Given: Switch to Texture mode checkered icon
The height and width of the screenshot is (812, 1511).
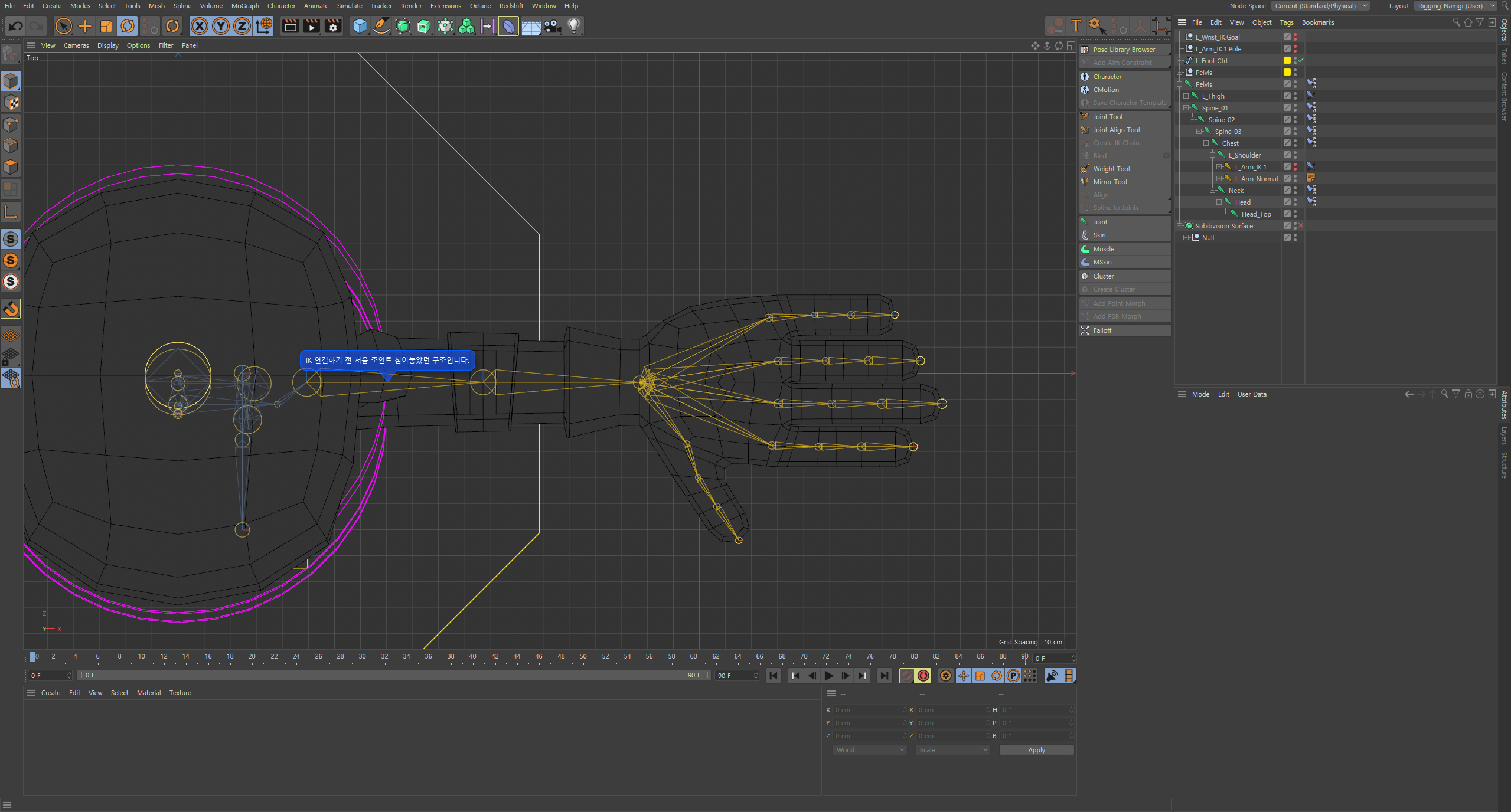Looking at the screenshot, I should pos(11,103).
